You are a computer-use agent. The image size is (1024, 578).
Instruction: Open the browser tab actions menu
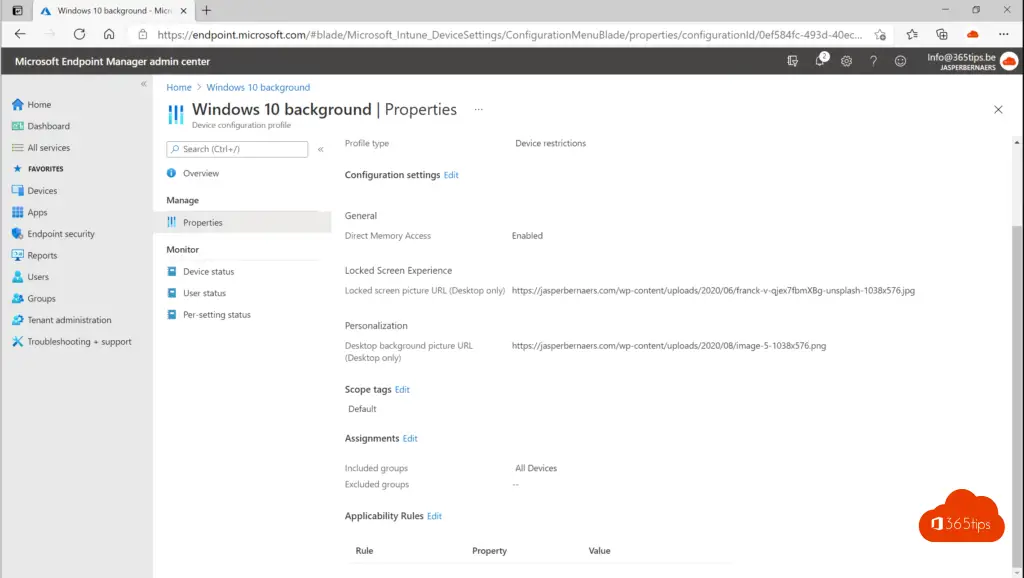click(18, 10)
